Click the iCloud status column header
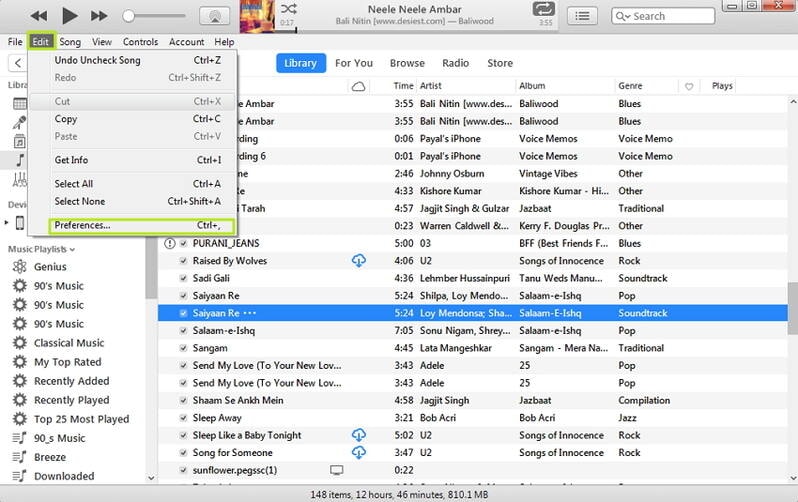Image resolution: width=798 pixels, height=502 pixels. pyautogui.click(x=358, y=86)
